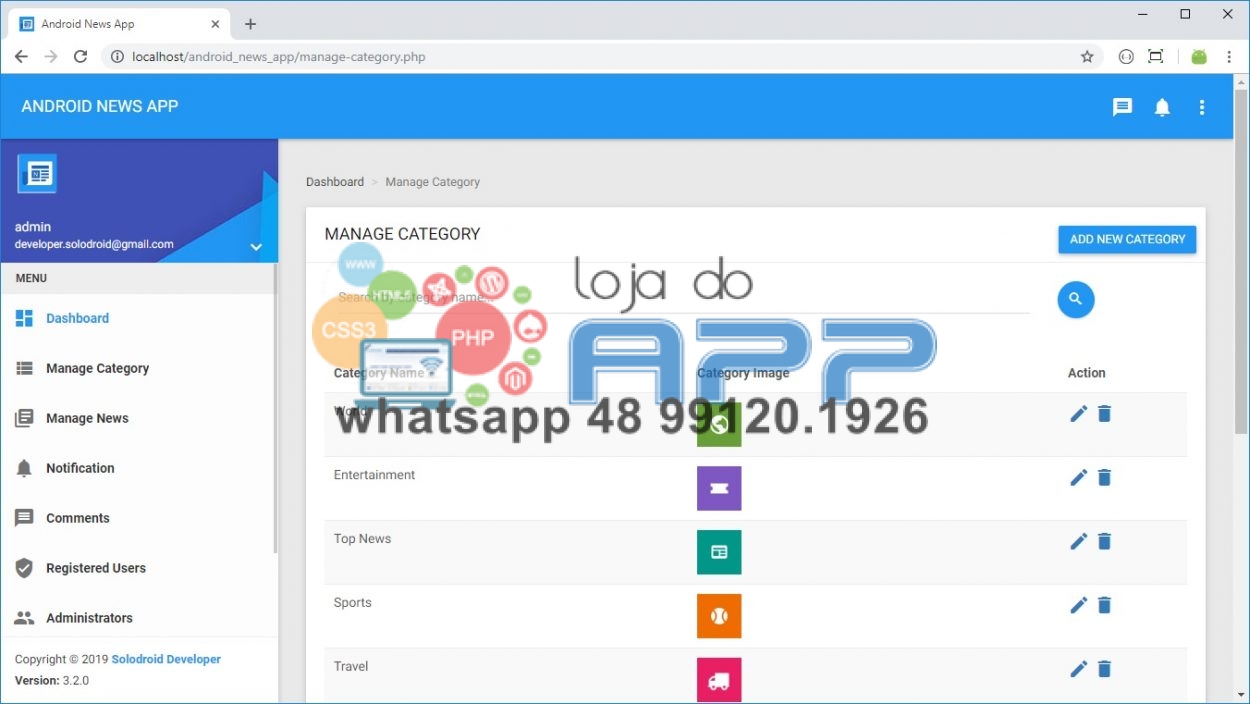1250x704 pixels.
Task: Open the Solodroid Developer link
Action: 166,659
